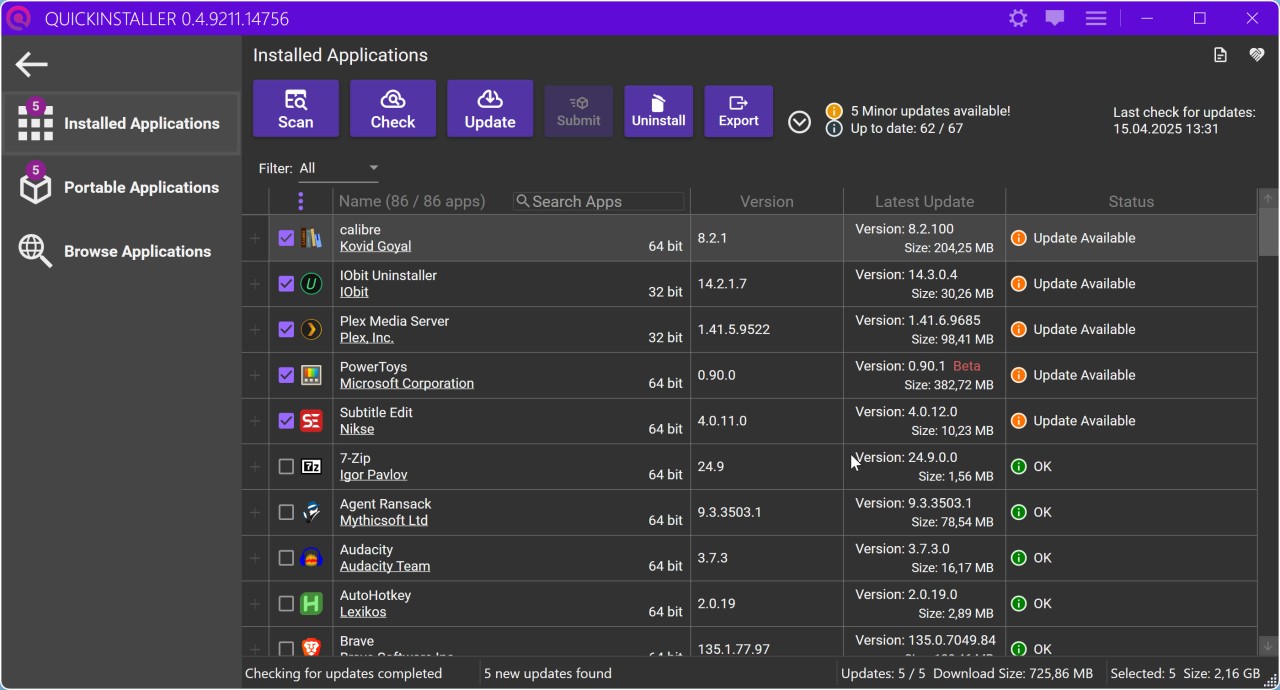Open the feedback chat bubble icon
Viewport: 1280px width, 690px height.
(1055, 18)
